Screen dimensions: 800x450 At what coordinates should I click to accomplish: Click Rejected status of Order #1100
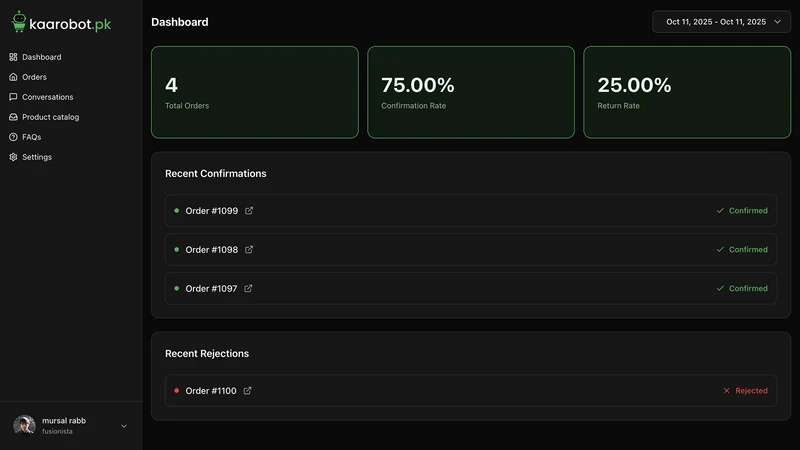(745, 390)
